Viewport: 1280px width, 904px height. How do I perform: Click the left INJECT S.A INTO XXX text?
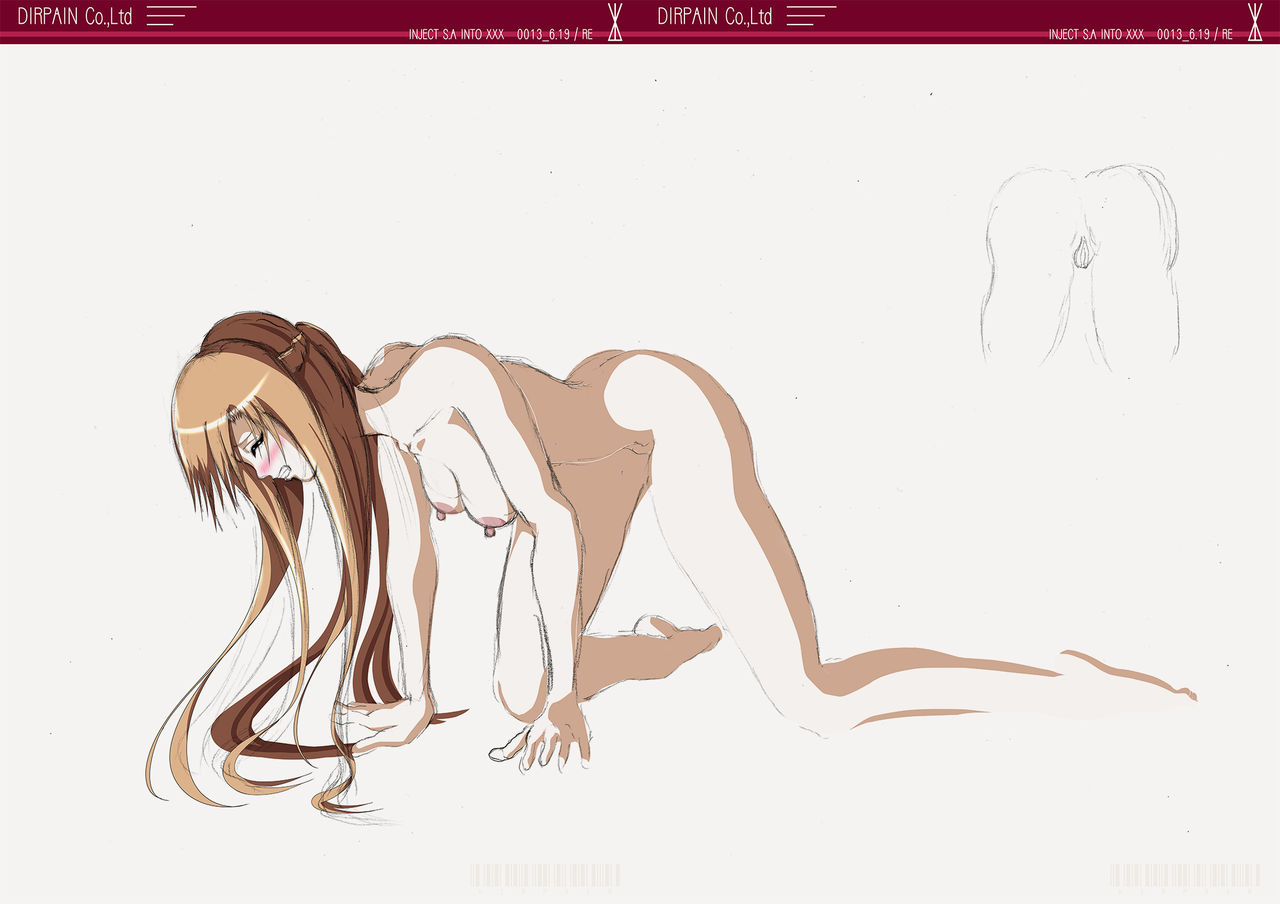pos(456,34)
